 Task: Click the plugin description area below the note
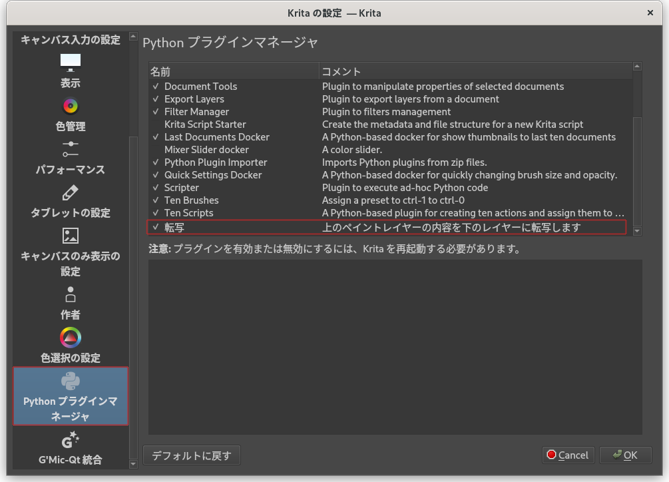tap(395, 347)
